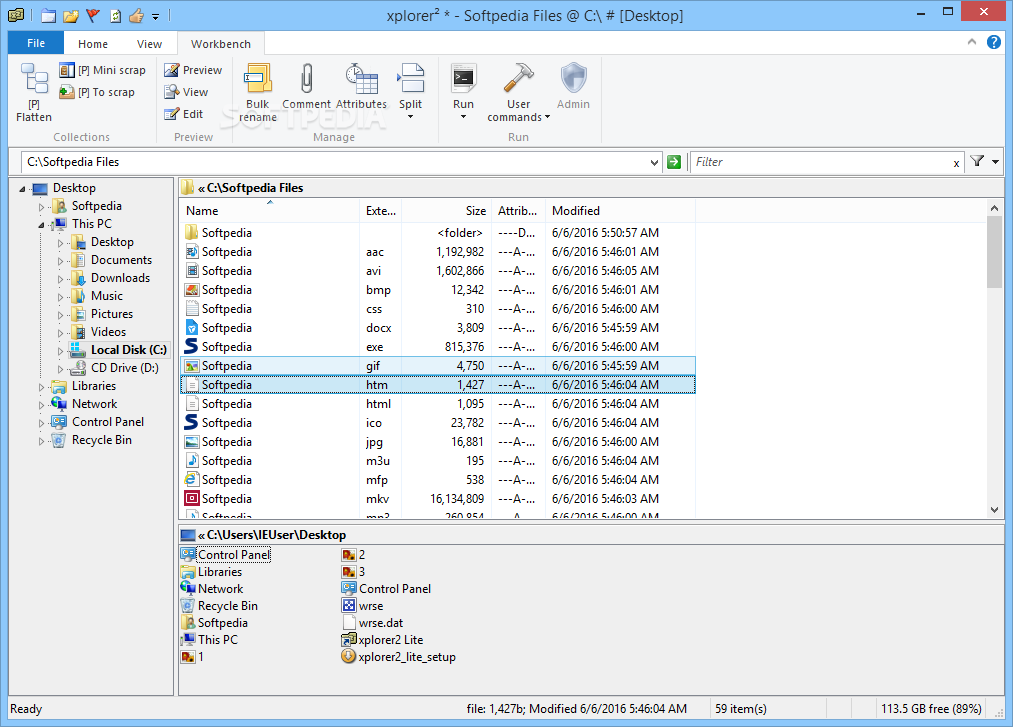
Task: Select xplorer2 Lite shortcut in Desktop pane
Action: (382, 640)
